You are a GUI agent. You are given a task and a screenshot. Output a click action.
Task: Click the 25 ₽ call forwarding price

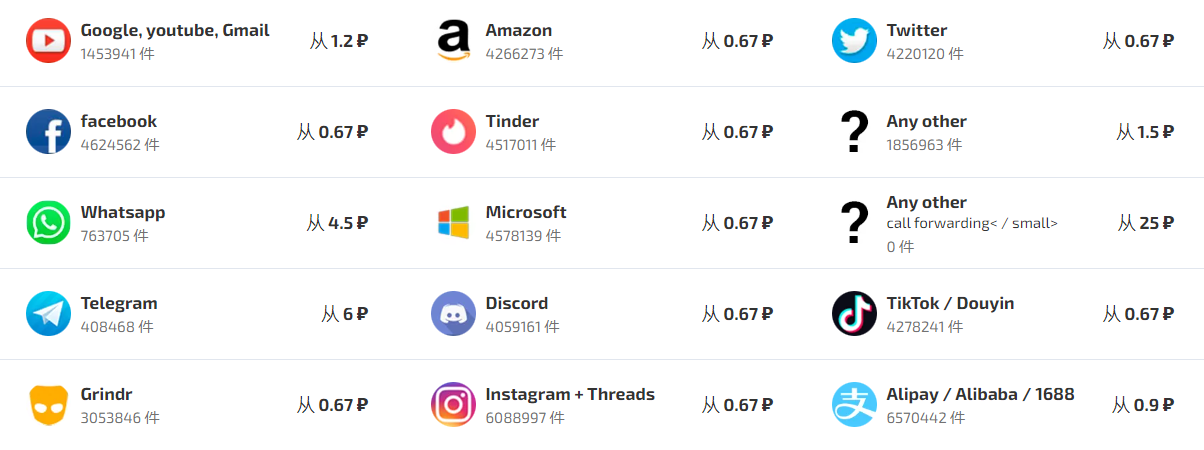(x=1146, y=223)
